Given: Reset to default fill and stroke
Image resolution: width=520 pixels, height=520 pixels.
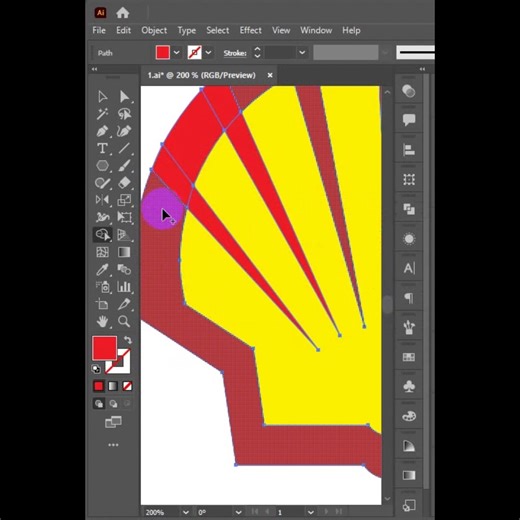Looking at the screenshot, I should [x=96, y=369].
